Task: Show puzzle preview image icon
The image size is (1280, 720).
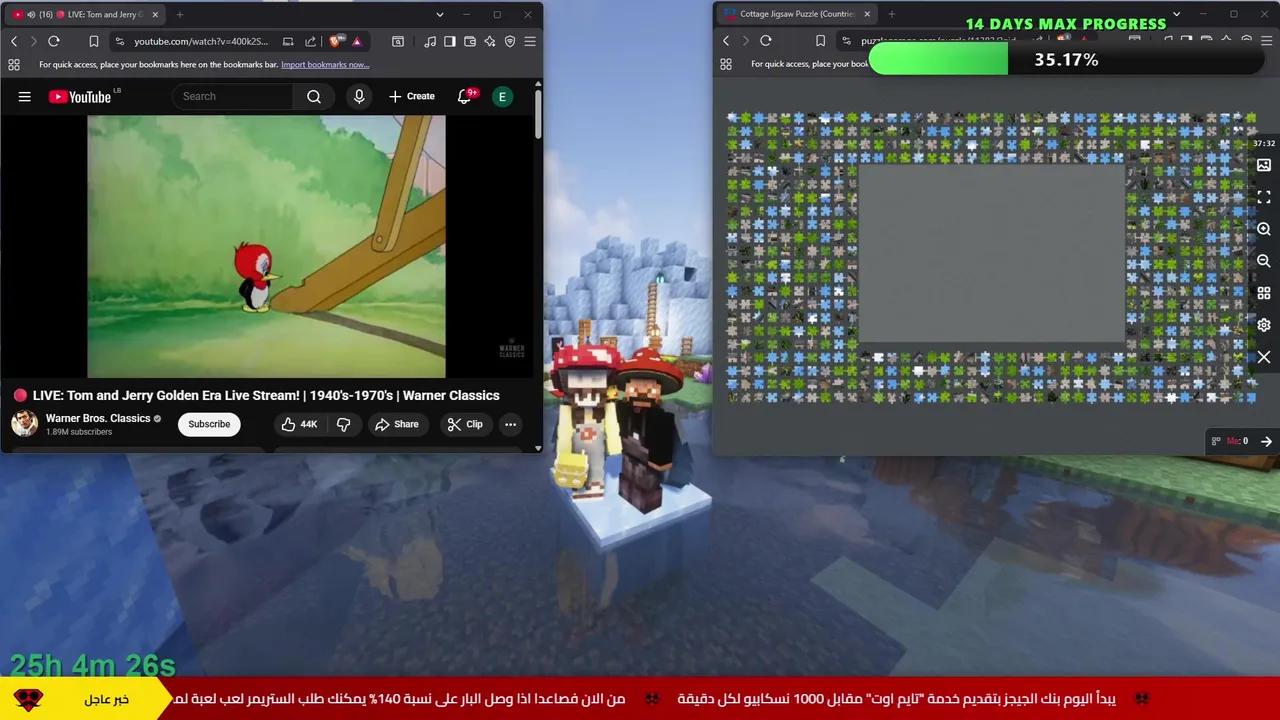Action: [x=1264, y=165]
